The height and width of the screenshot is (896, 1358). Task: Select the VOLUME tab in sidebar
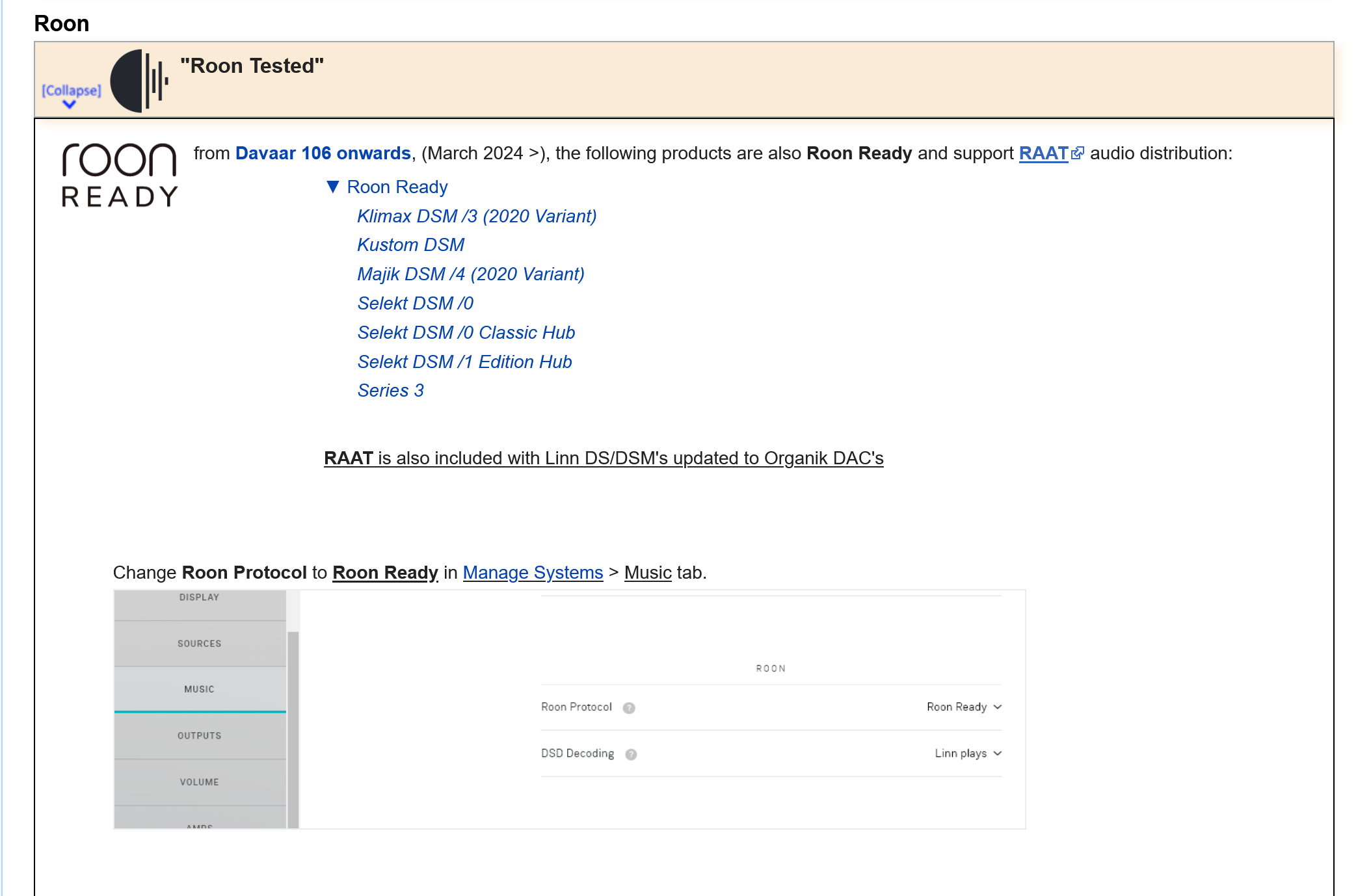[x=199, y=782]
